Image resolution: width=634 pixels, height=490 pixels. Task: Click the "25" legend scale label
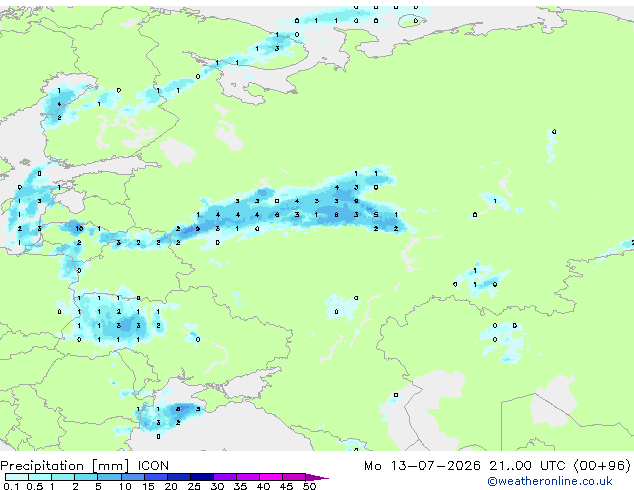(x=194, y=486)
